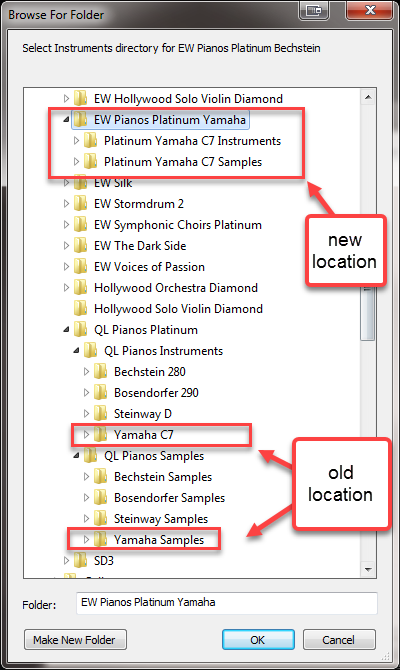
Task: Expand EW Hollywood Solo Violin Diamond node
Action: (x=66, y=99)
